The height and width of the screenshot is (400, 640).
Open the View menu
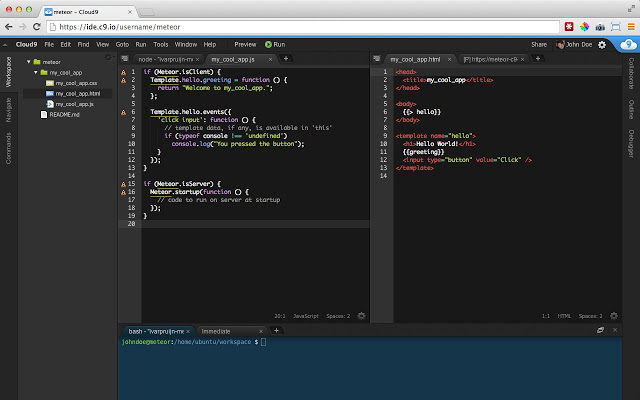(x=102, y=44)
